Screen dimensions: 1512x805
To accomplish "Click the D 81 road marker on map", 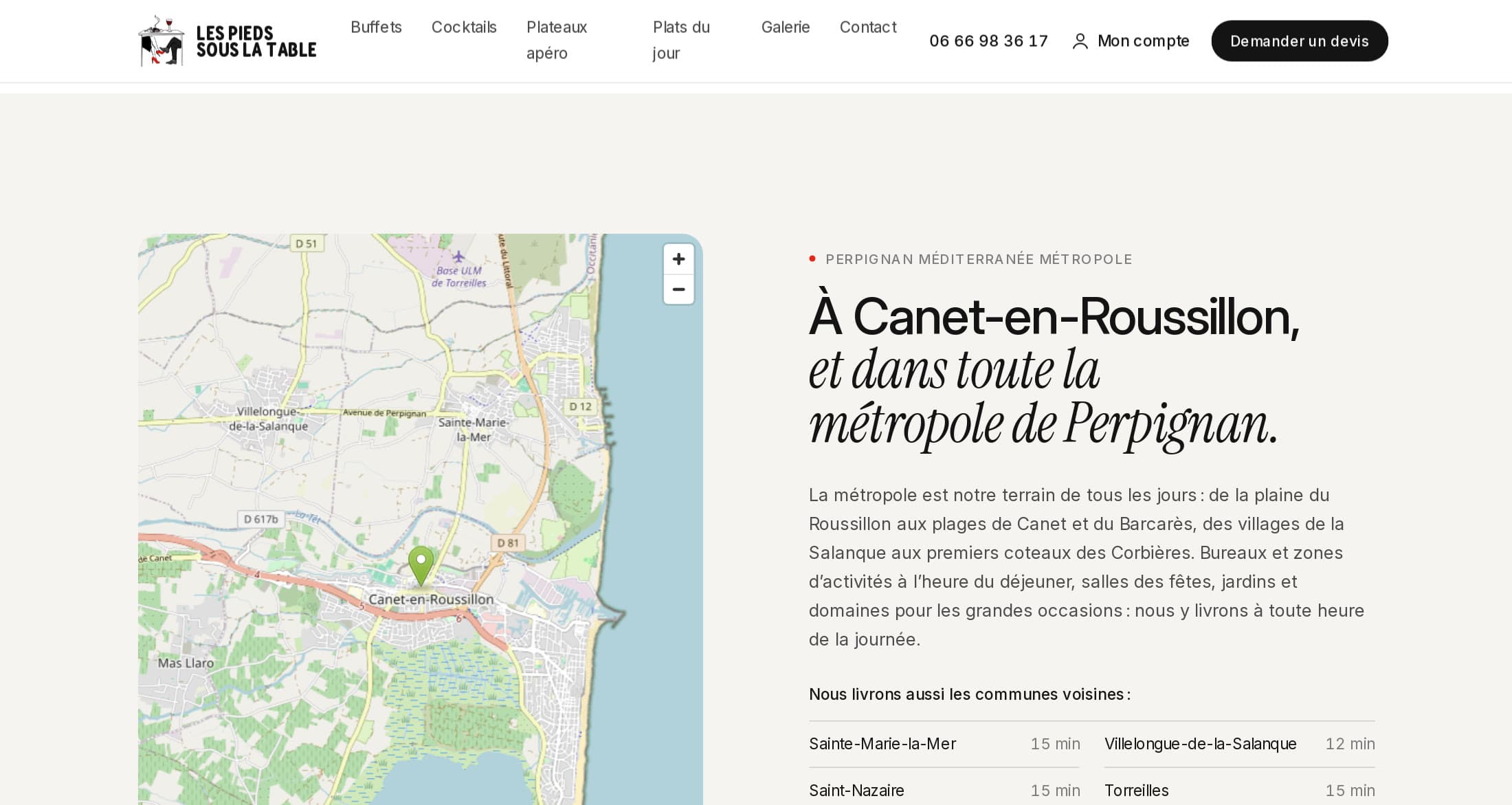I will pos(508,543).
